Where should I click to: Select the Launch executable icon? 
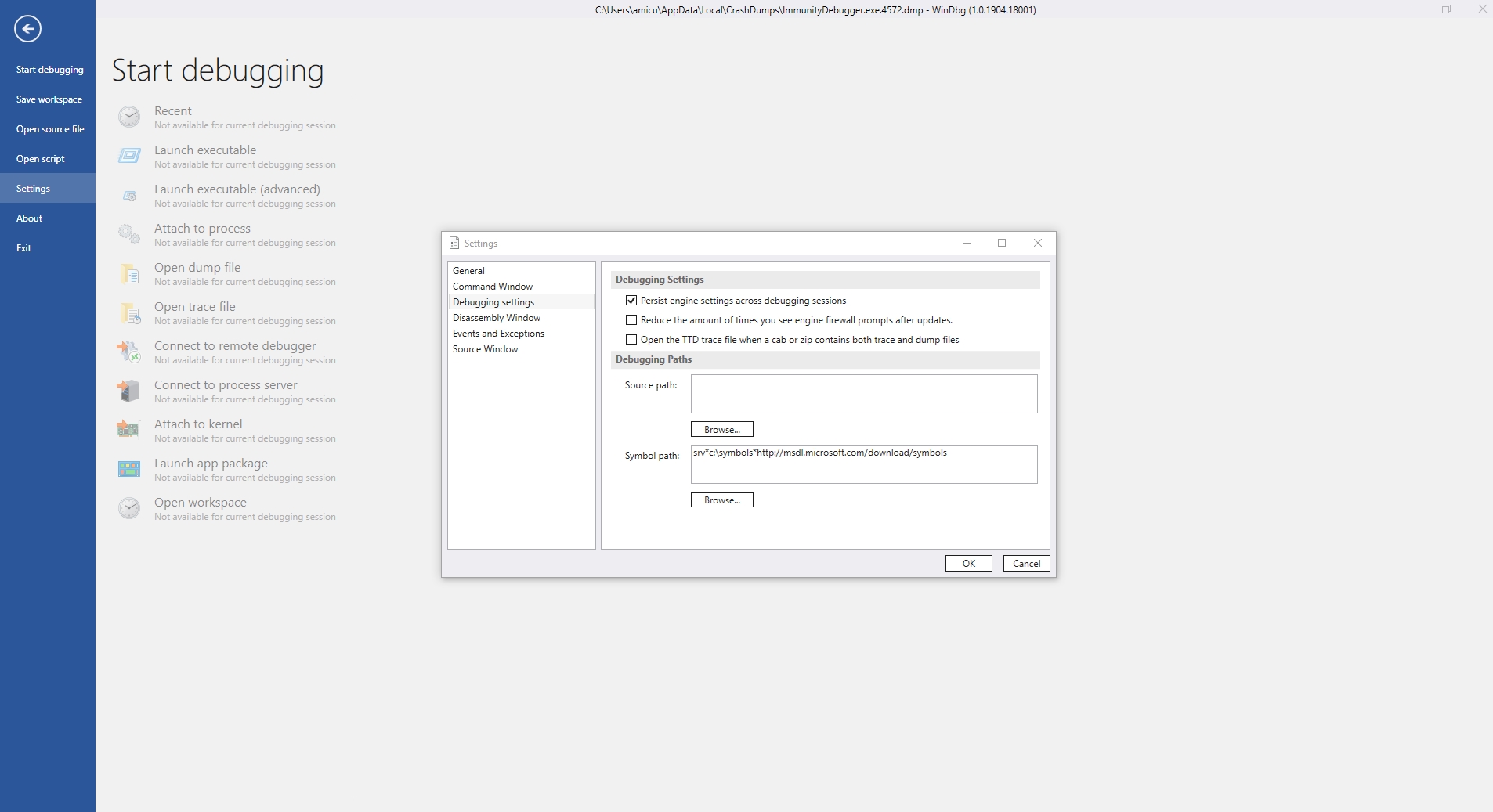129,155
